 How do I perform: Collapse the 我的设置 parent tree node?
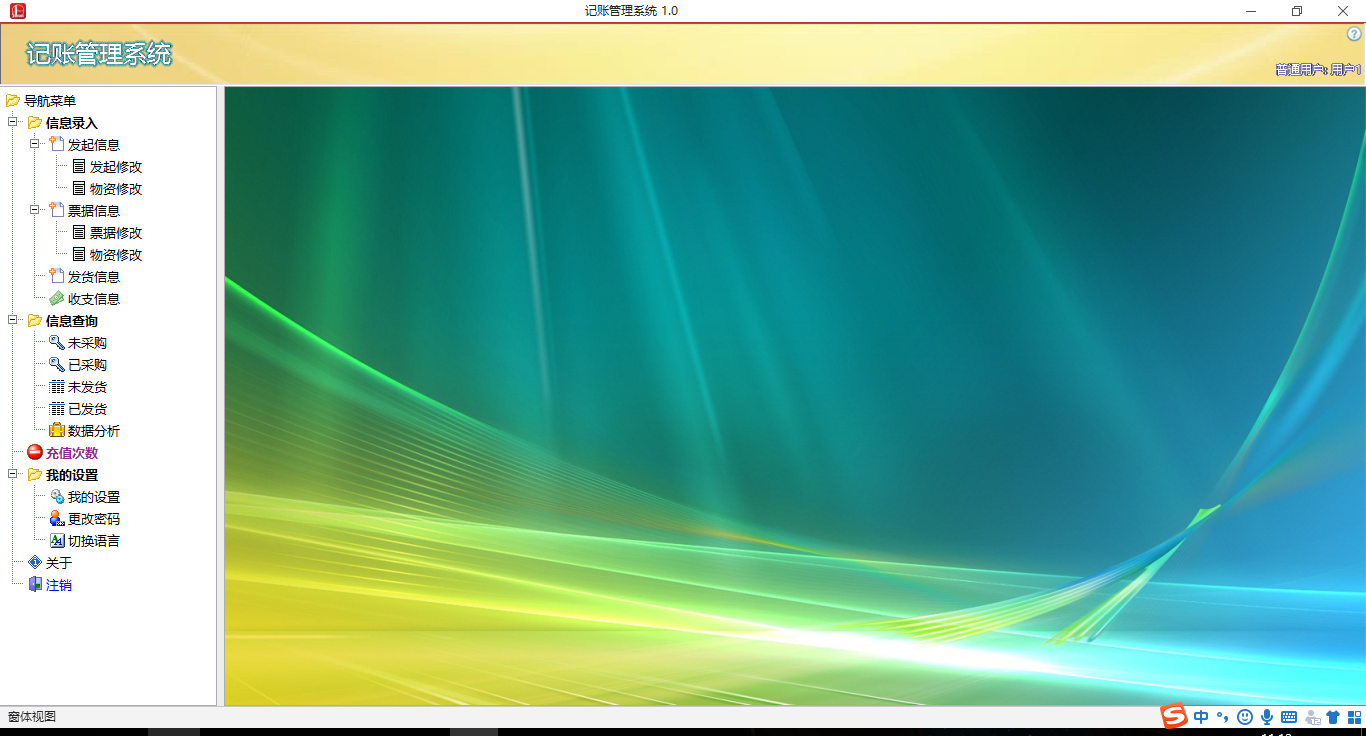(x=13, y=474)
